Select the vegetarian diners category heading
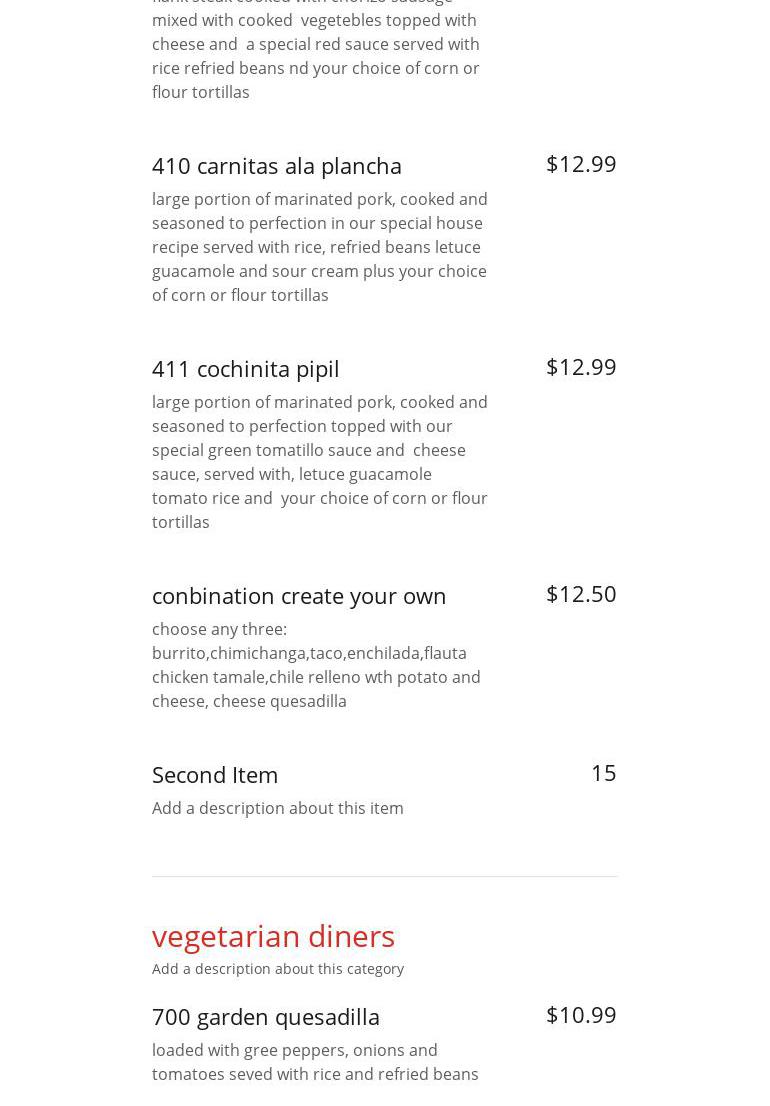The image size is (770, 1106). 273,936
